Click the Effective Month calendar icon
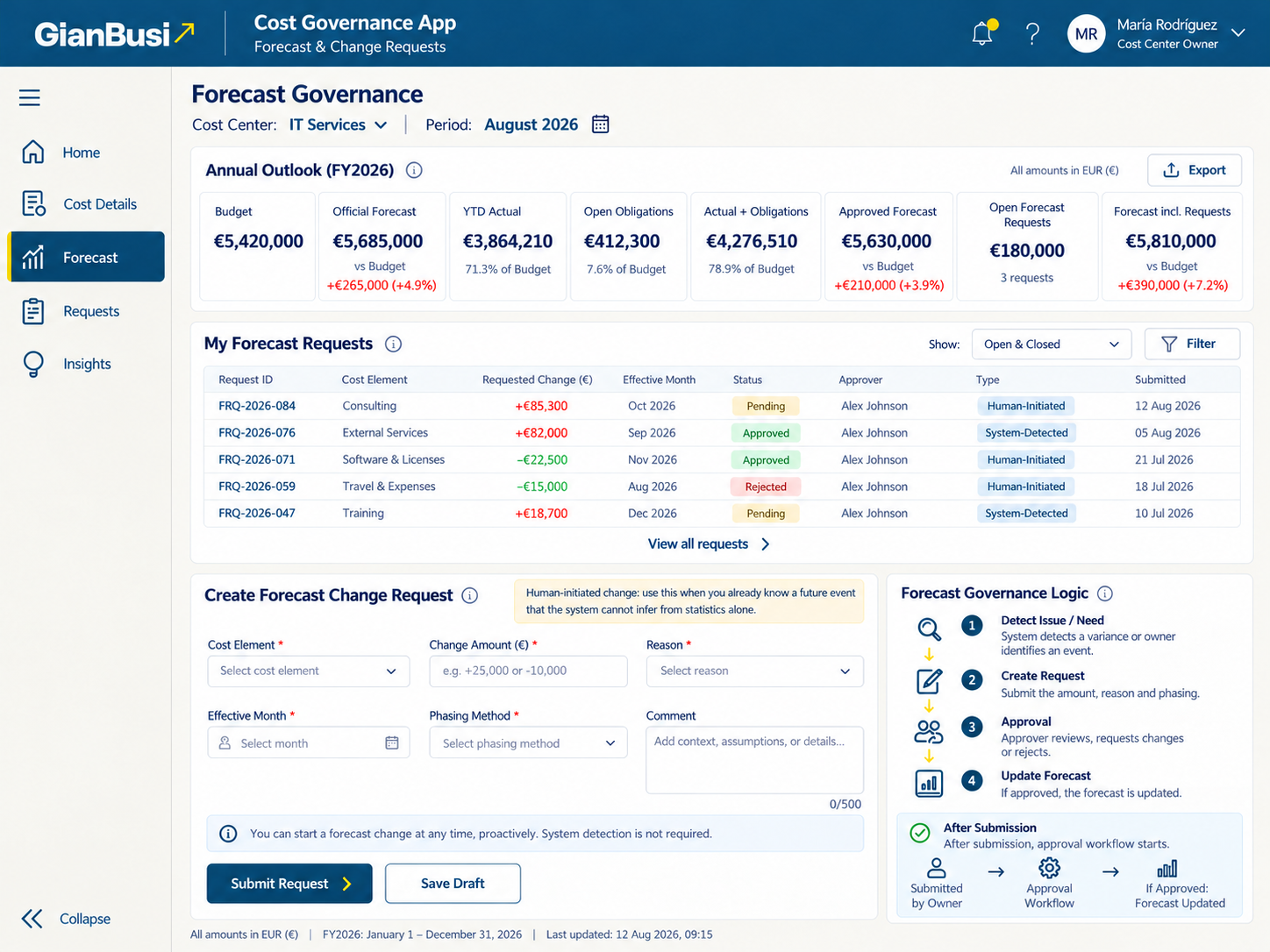Viewport: 1270px width, 952px height. [x=392, y=742]
